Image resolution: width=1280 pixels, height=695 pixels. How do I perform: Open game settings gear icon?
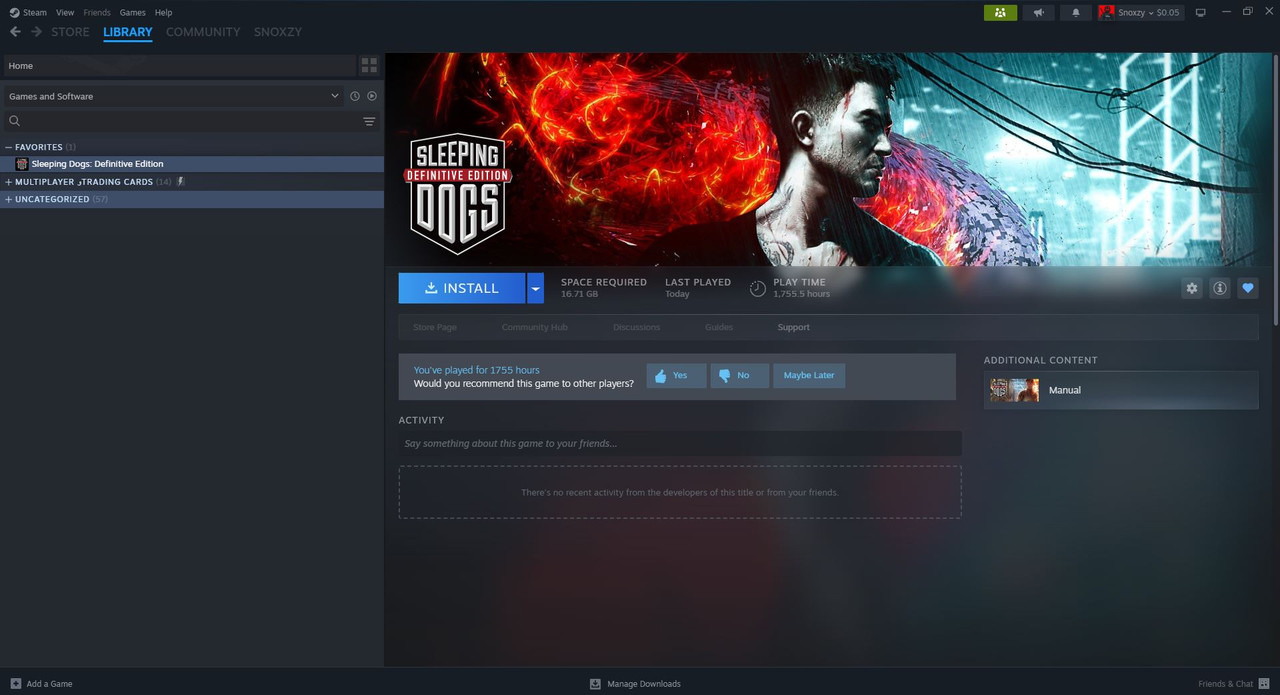[1191, 288]
